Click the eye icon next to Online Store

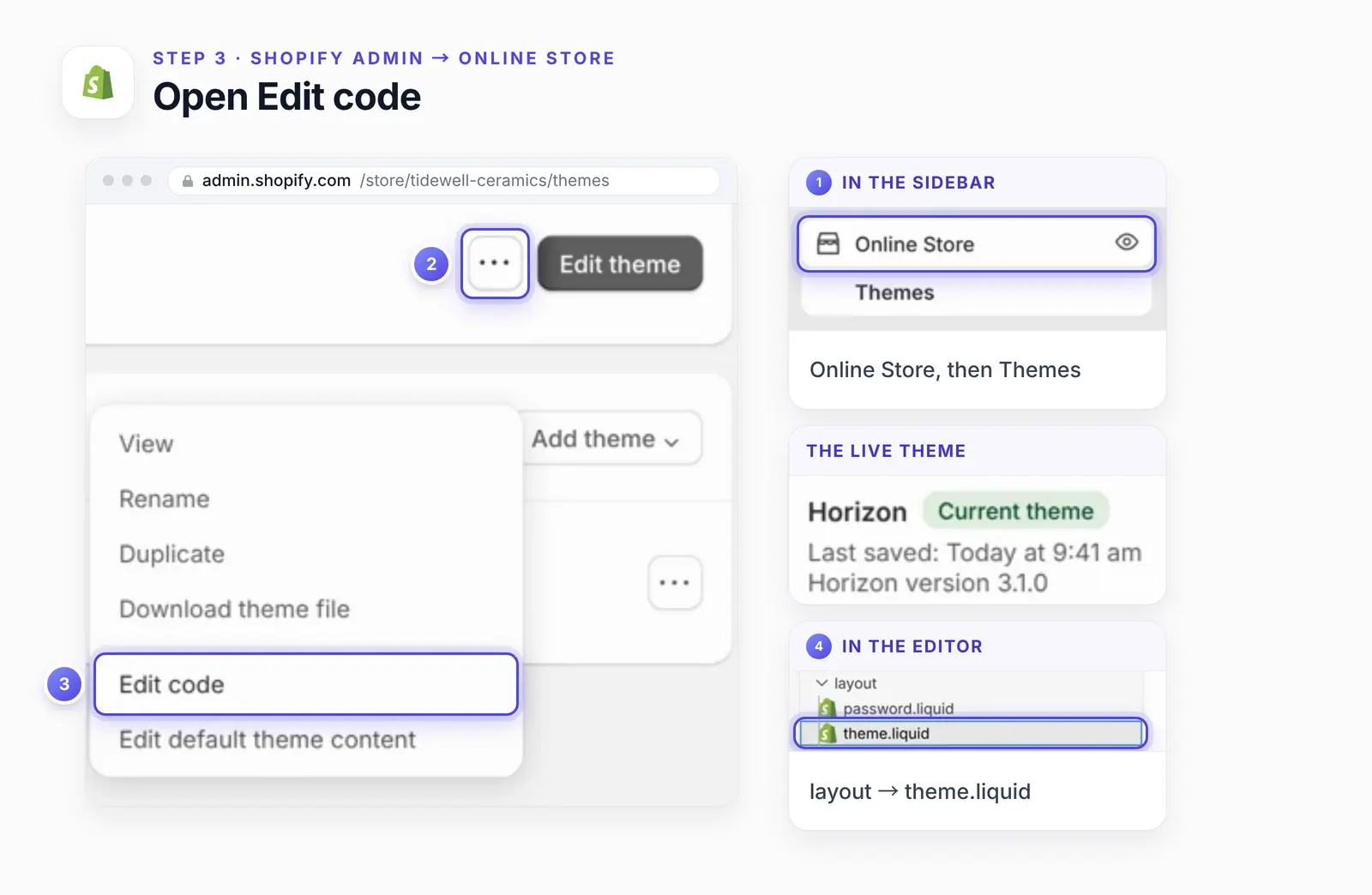[x=1127, y=243]
